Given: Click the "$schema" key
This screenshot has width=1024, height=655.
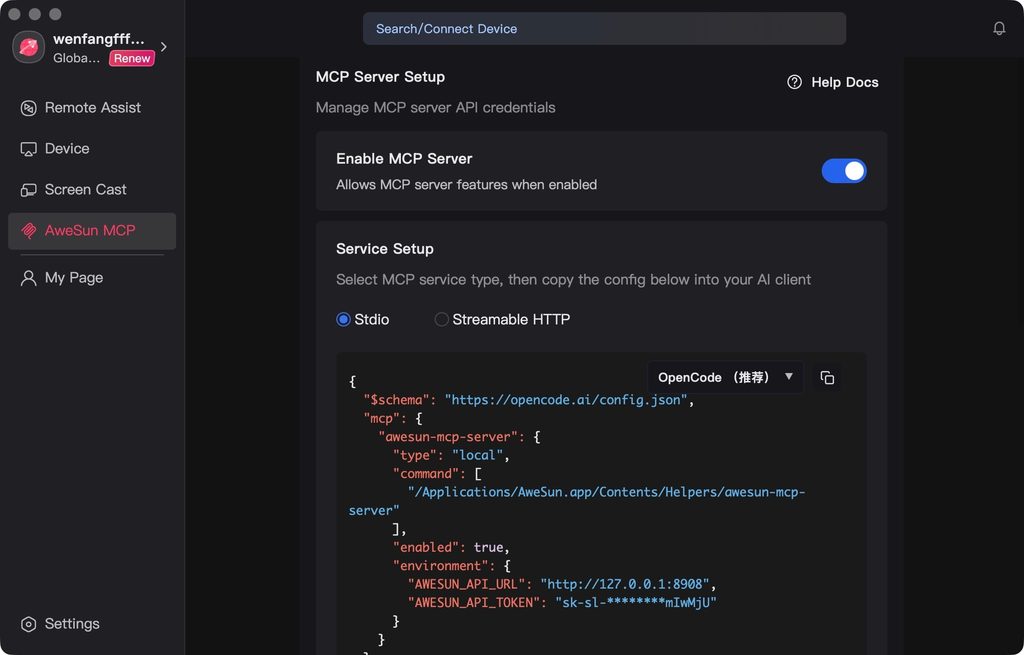Looking at the screenshot, I should point(396,400).
